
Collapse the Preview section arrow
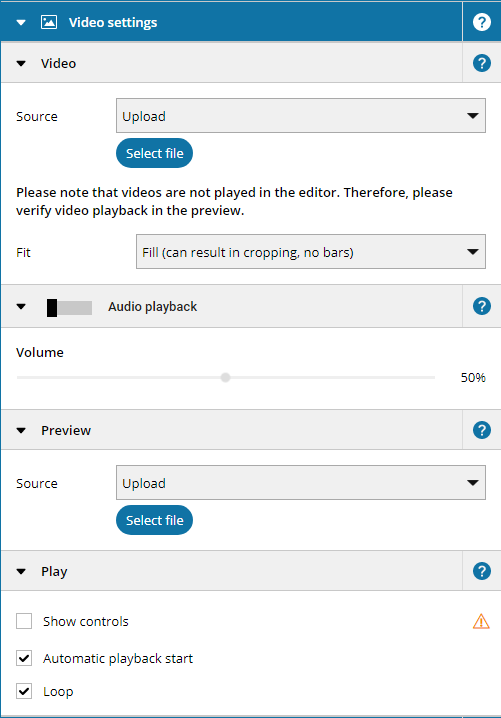pyautogui.click(x=21, y=430)
